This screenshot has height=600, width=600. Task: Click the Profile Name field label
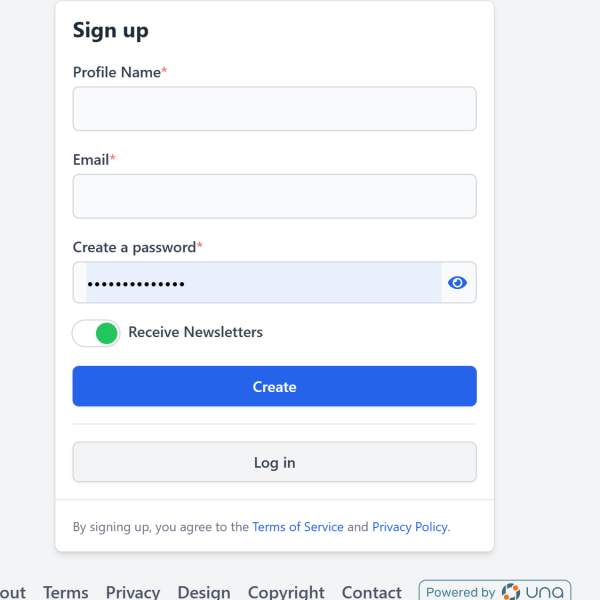pos(117,72)
